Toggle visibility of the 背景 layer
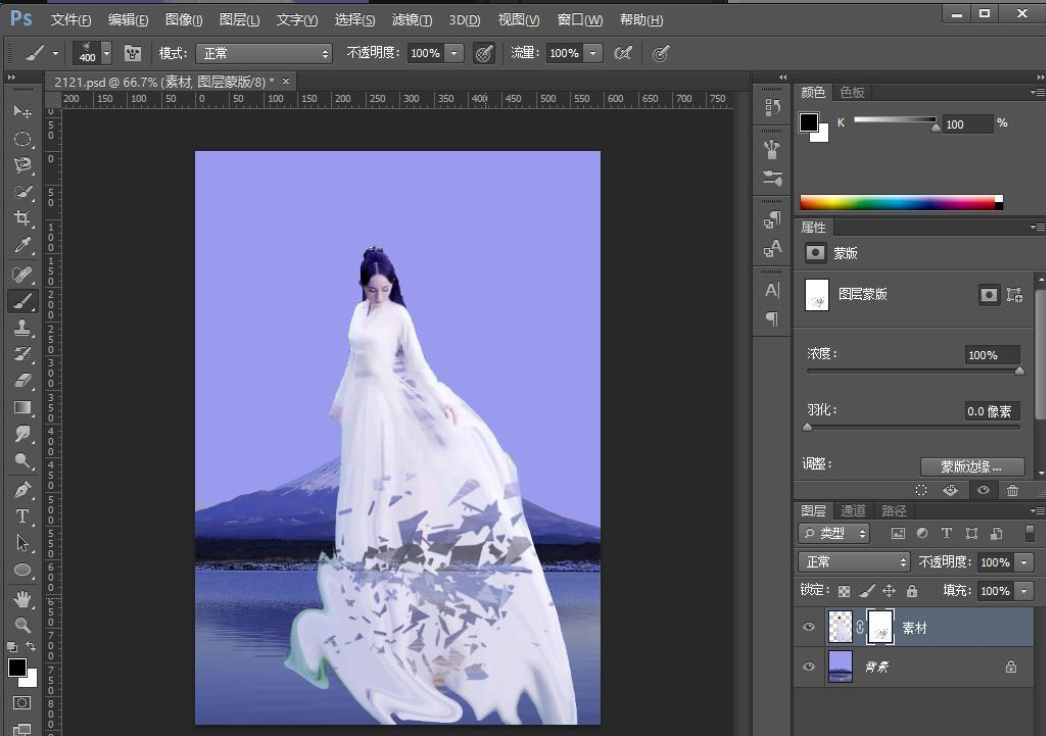The height and width of the screenshot is (736, 1046). coord(809,666)
